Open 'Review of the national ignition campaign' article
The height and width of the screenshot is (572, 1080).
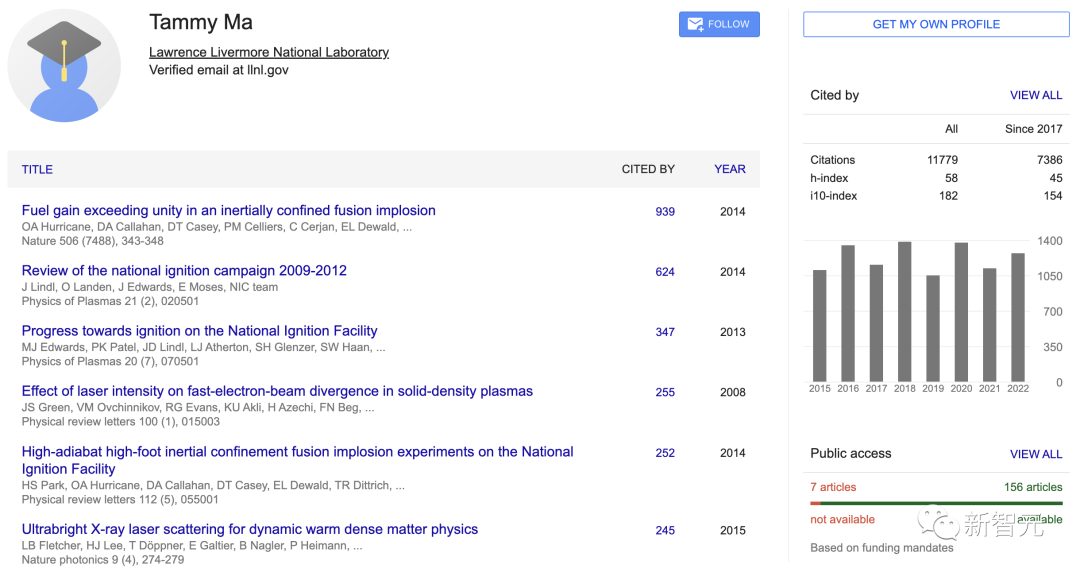[184, 271]
